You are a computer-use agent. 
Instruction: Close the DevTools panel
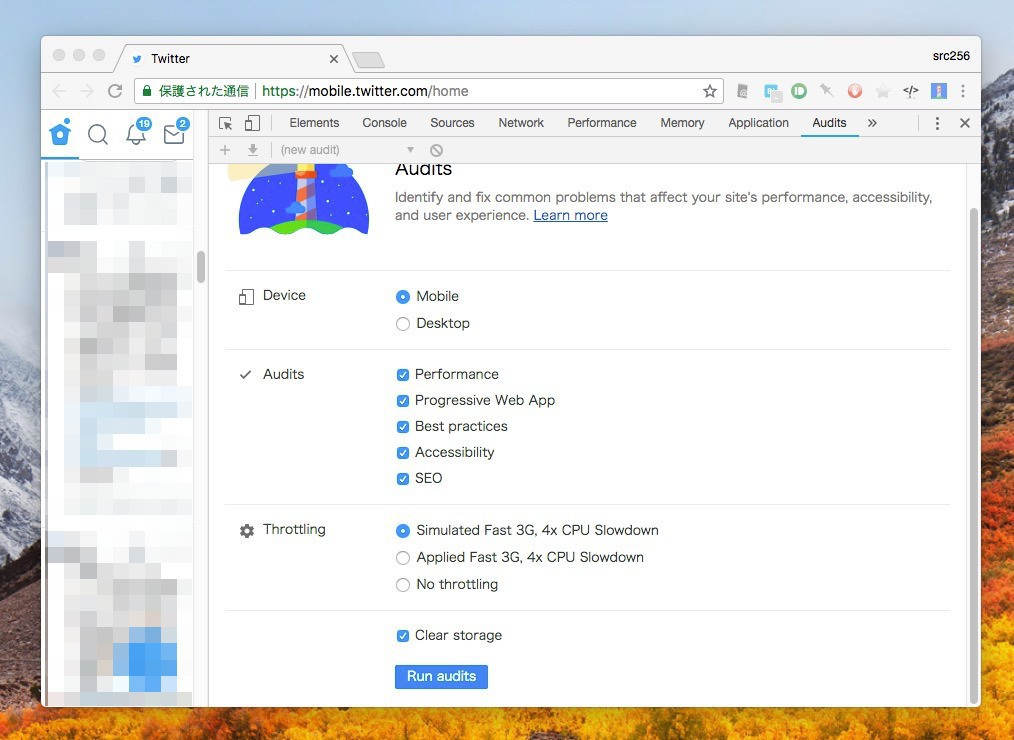965,123
